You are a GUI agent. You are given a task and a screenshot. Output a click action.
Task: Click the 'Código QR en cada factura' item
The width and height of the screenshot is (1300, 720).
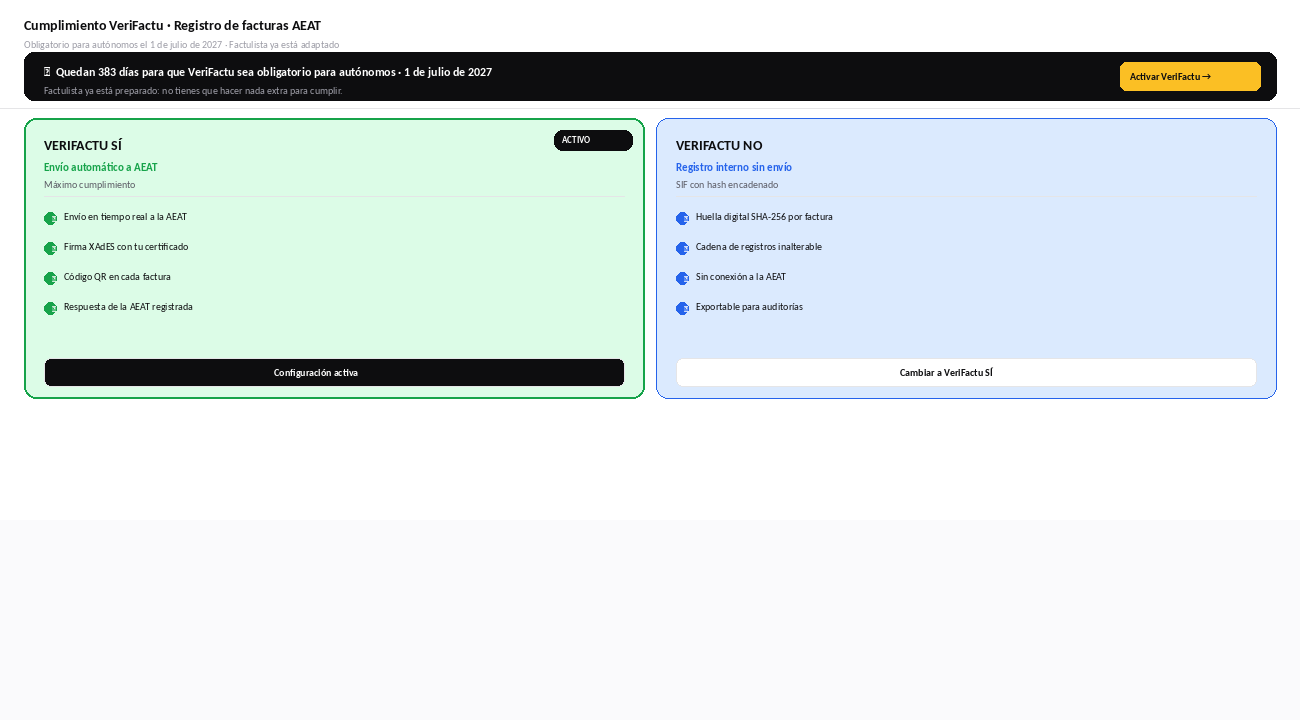click(x=117, y=277)
